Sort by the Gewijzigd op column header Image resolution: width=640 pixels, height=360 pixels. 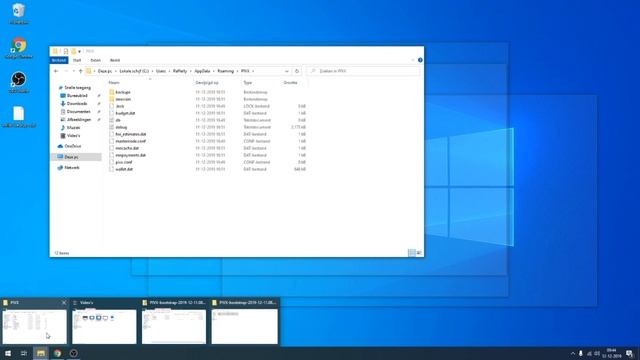207,82
